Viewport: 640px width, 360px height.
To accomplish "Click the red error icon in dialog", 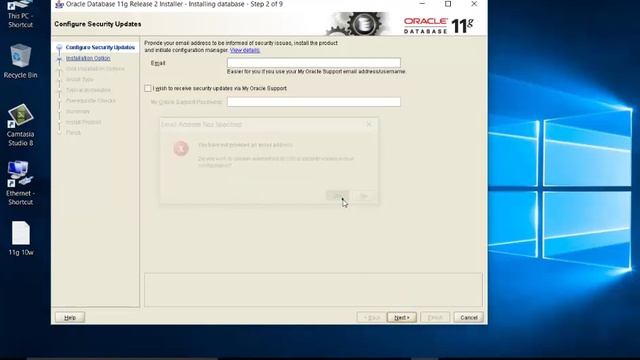I will [x=181, y=148].
